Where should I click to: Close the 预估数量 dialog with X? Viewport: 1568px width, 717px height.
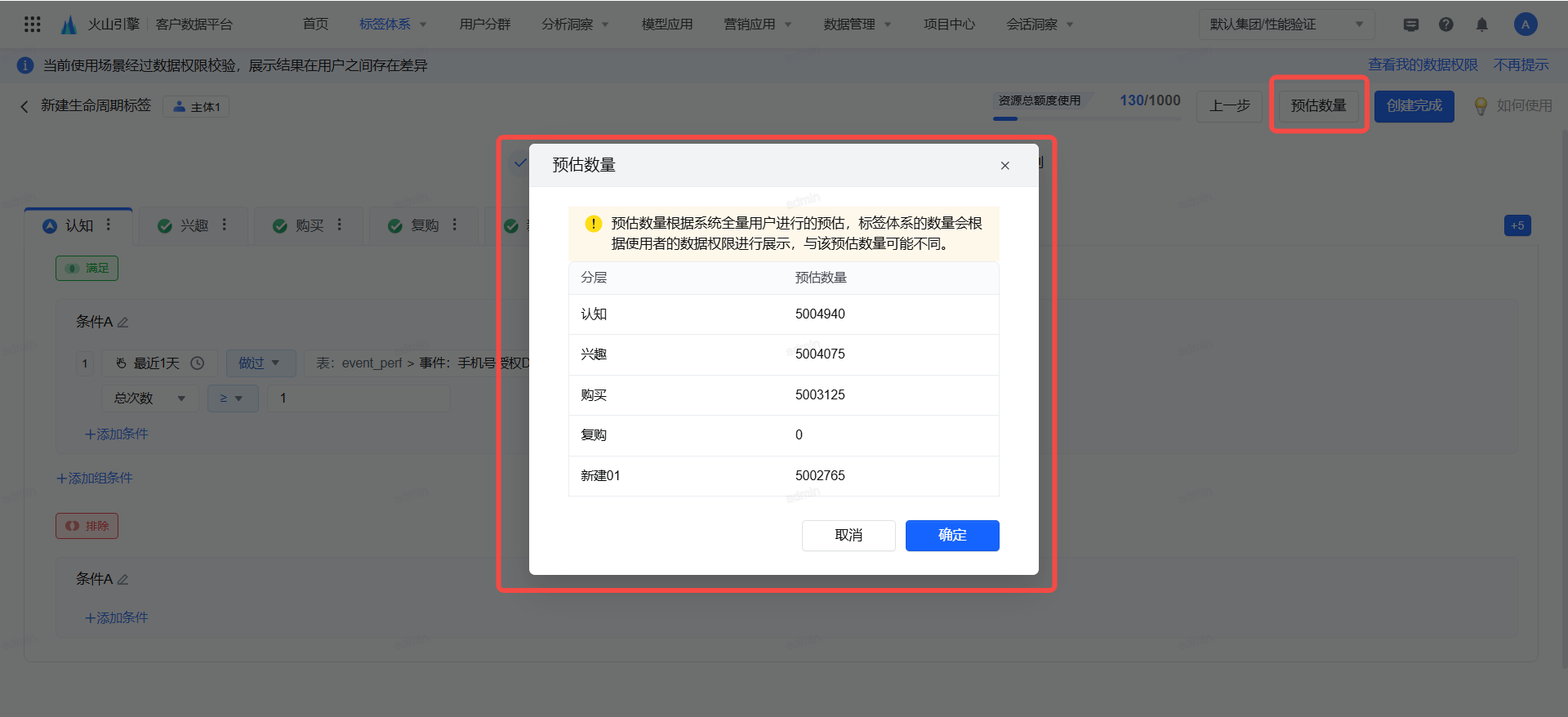[1004, 166]
